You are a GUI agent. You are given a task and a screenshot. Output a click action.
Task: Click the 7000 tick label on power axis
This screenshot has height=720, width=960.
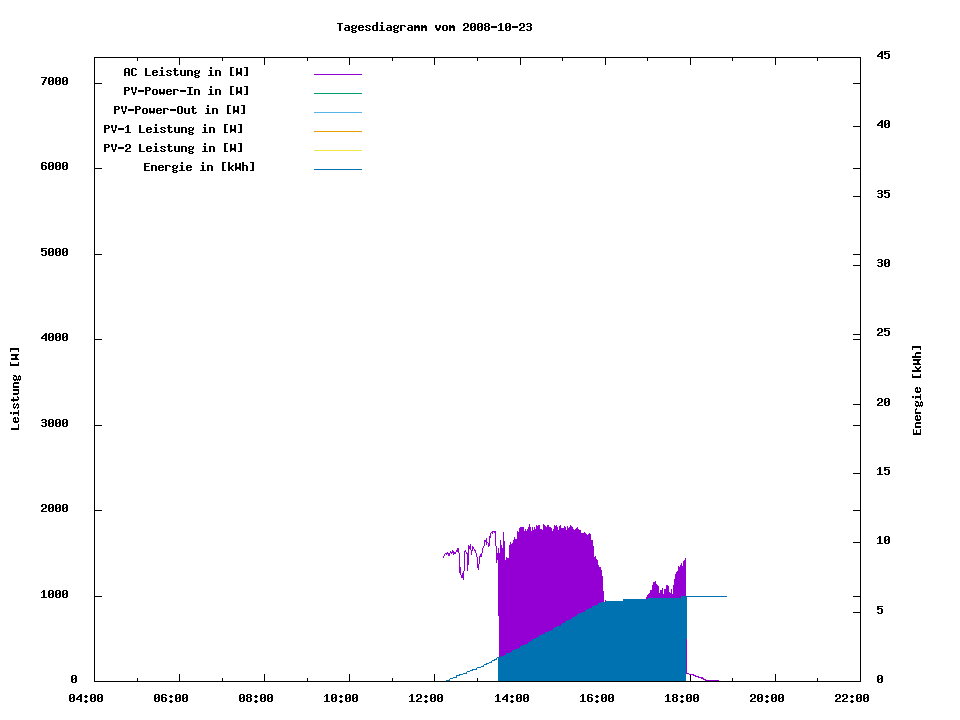click(x=54, y=81)
